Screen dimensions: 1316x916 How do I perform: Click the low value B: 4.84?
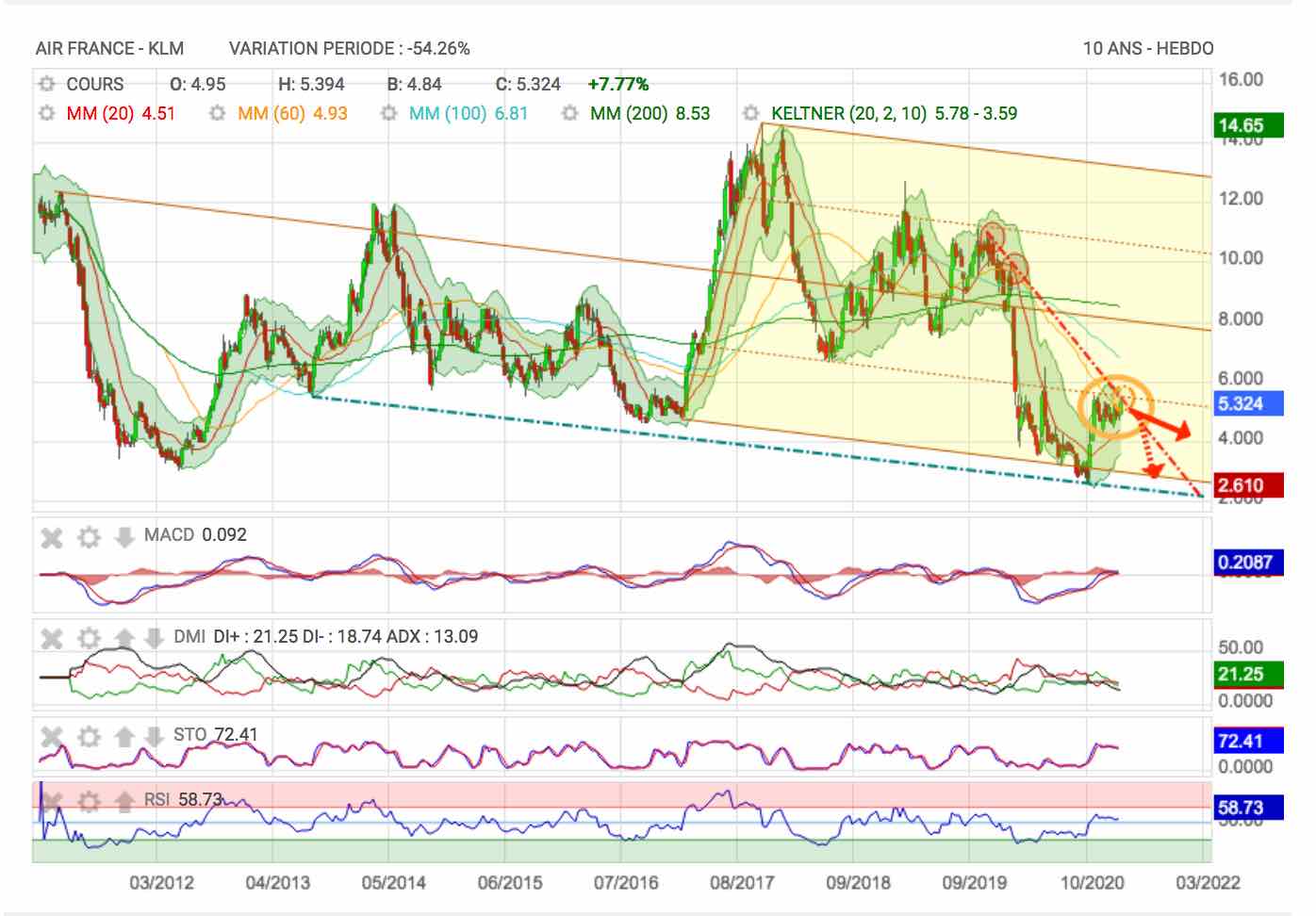pos(414,84)
